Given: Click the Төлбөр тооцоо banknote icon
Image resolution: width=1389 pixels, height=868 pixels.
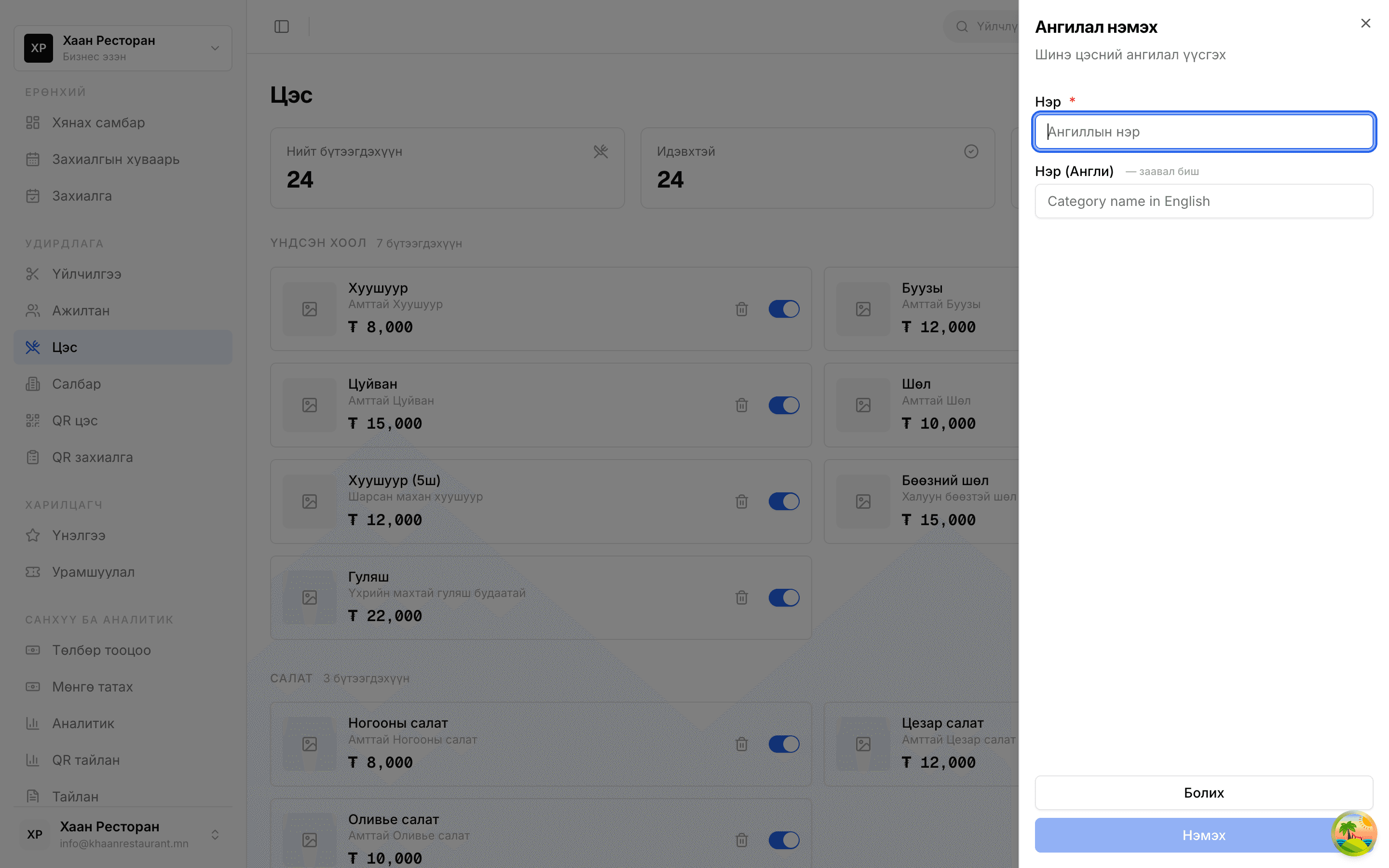Looking at the screenshot, I should [x=33, y=650].
